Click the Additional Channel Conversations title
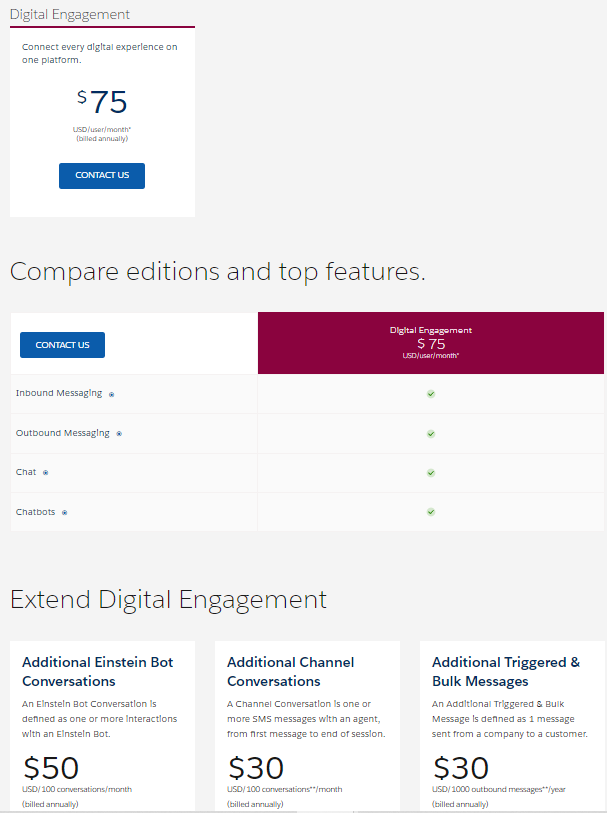 click(x=290, y=671)
